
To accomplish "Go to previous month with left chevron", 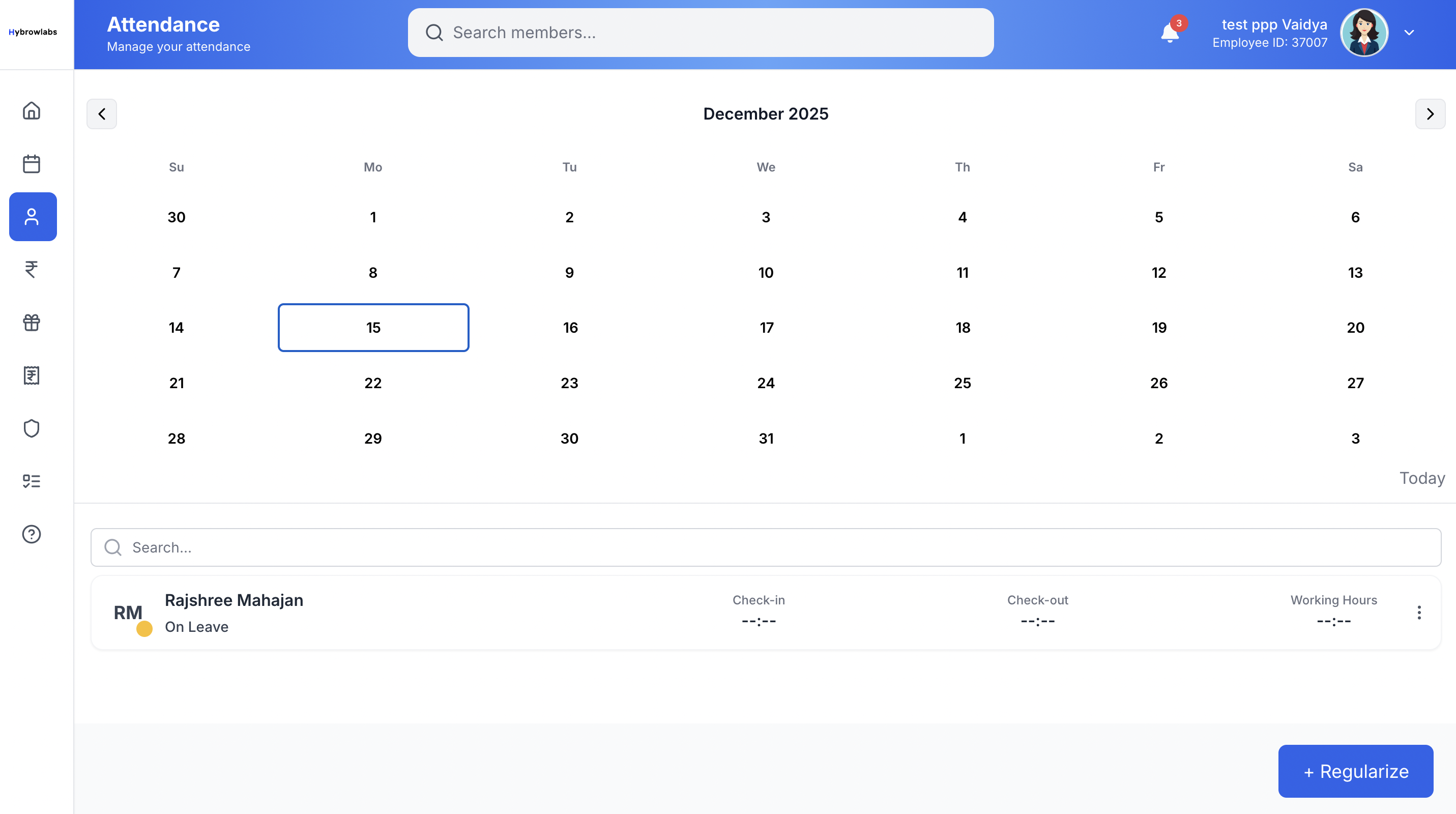I will click(102, 113).
